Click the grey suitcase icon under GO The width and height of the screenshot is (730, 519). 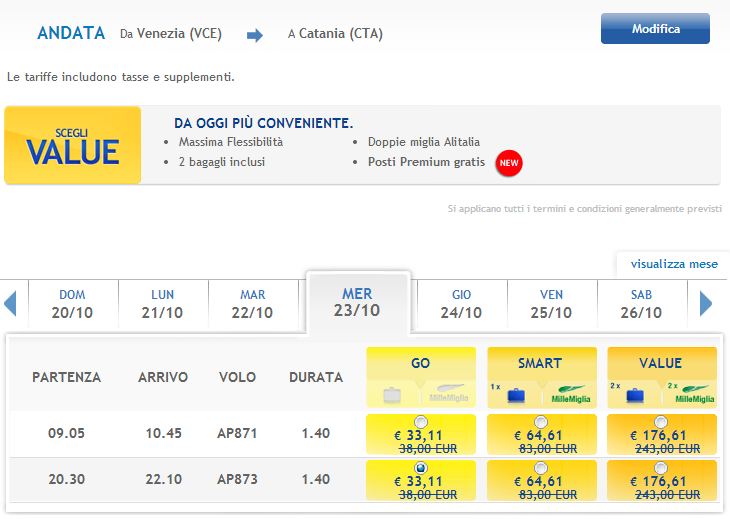[392, 395]
